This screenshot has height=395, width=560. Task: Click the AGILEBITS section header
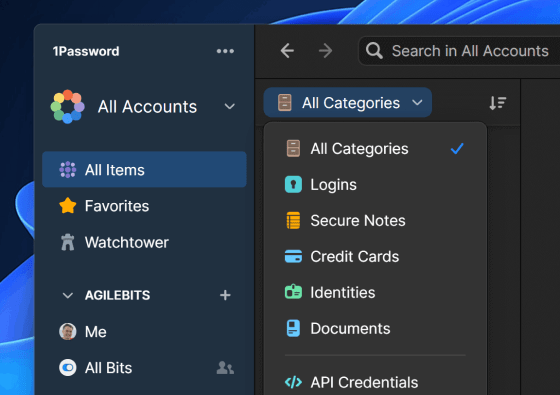[x=118, y=295]
